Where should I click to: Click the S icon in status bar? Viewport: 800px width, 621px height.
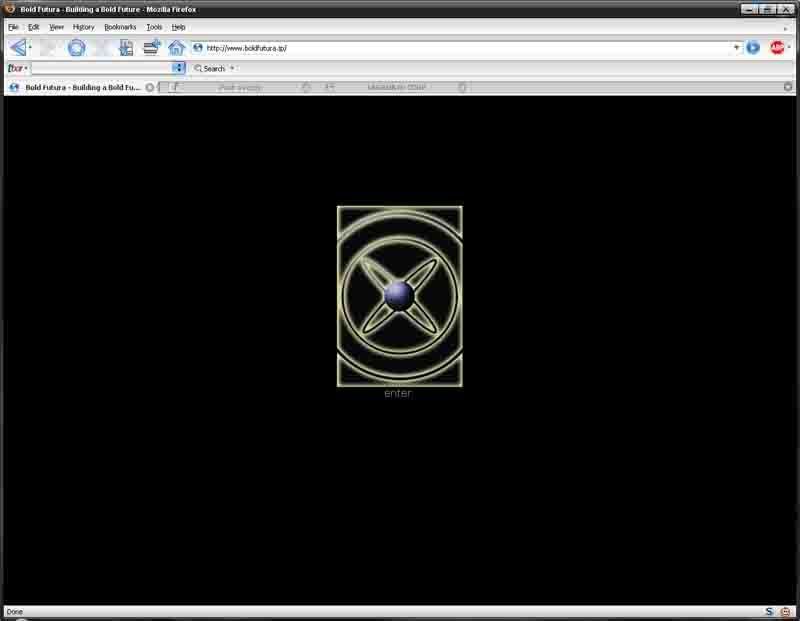click(x=769, y=611)
